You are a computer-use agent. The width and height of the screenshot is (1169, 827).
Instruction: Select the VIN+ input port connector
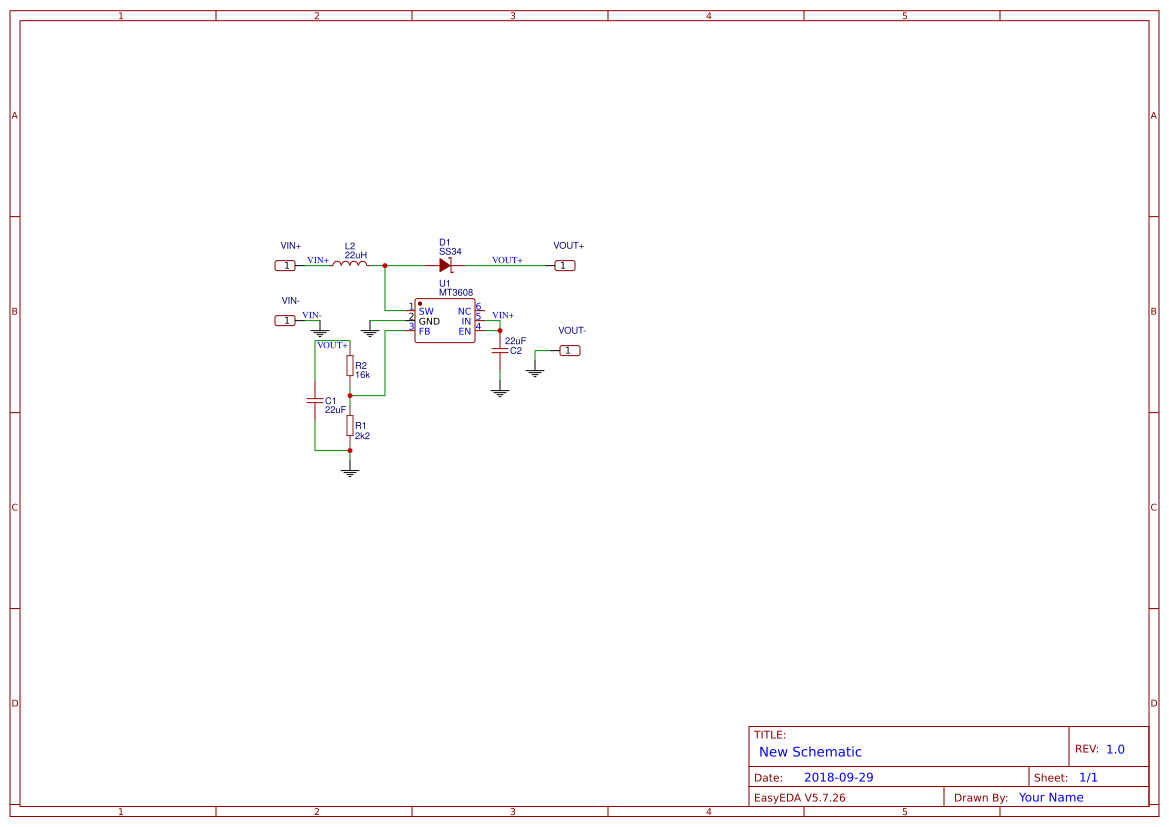285,265
